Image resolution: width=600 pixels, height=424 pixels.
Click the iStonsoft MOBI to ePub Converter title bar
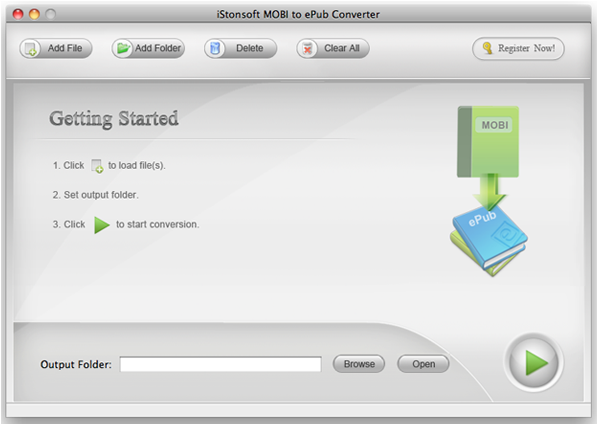click(300, 14)
